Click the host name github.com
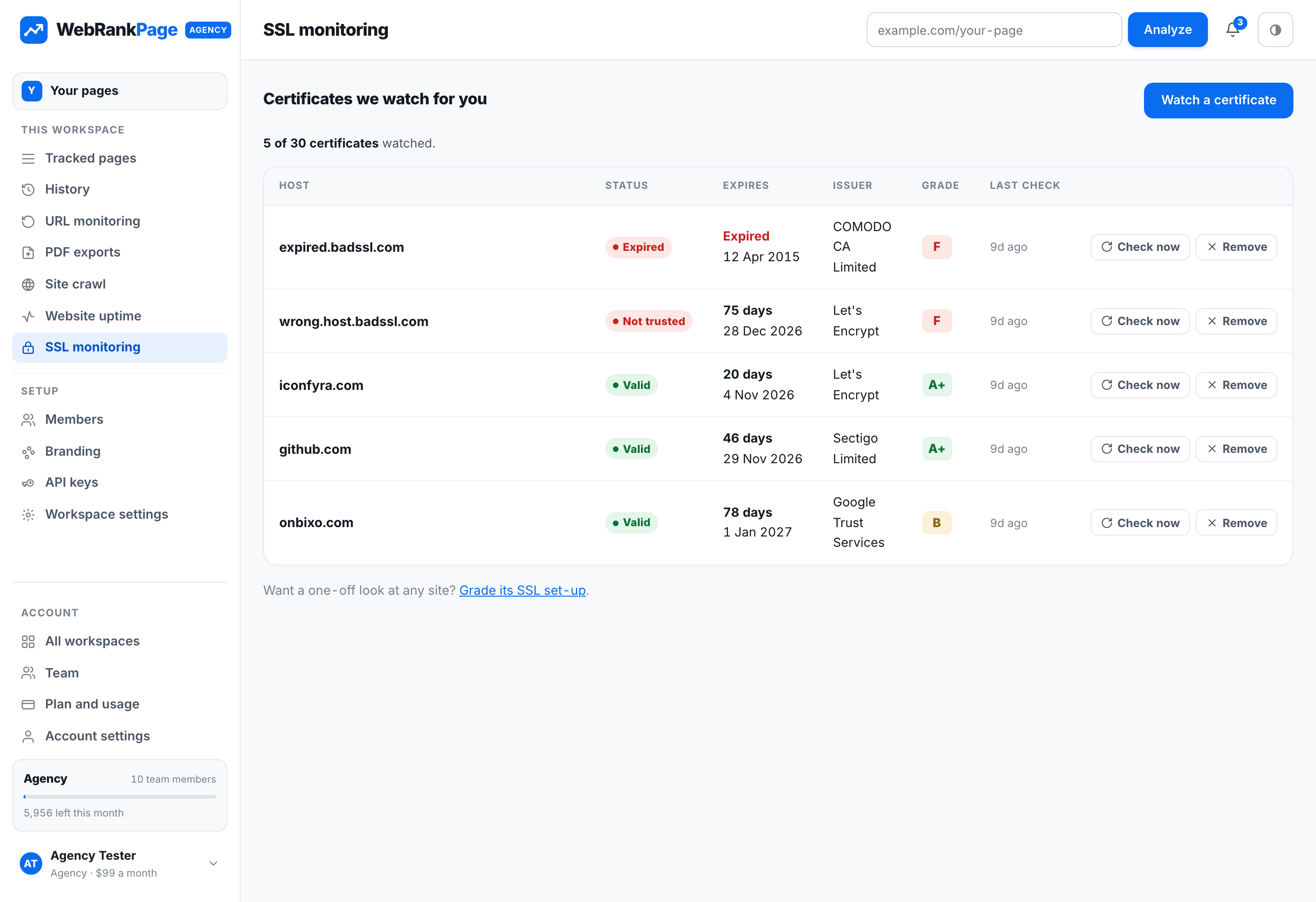 pyautogui.click(x=315, y=449)
